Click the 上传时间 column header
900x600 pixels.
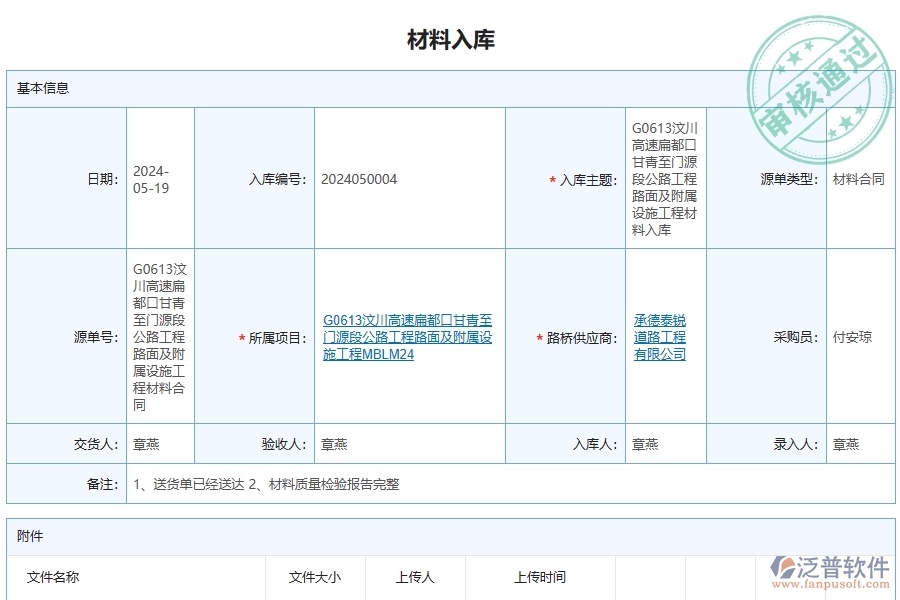[540, 577]
